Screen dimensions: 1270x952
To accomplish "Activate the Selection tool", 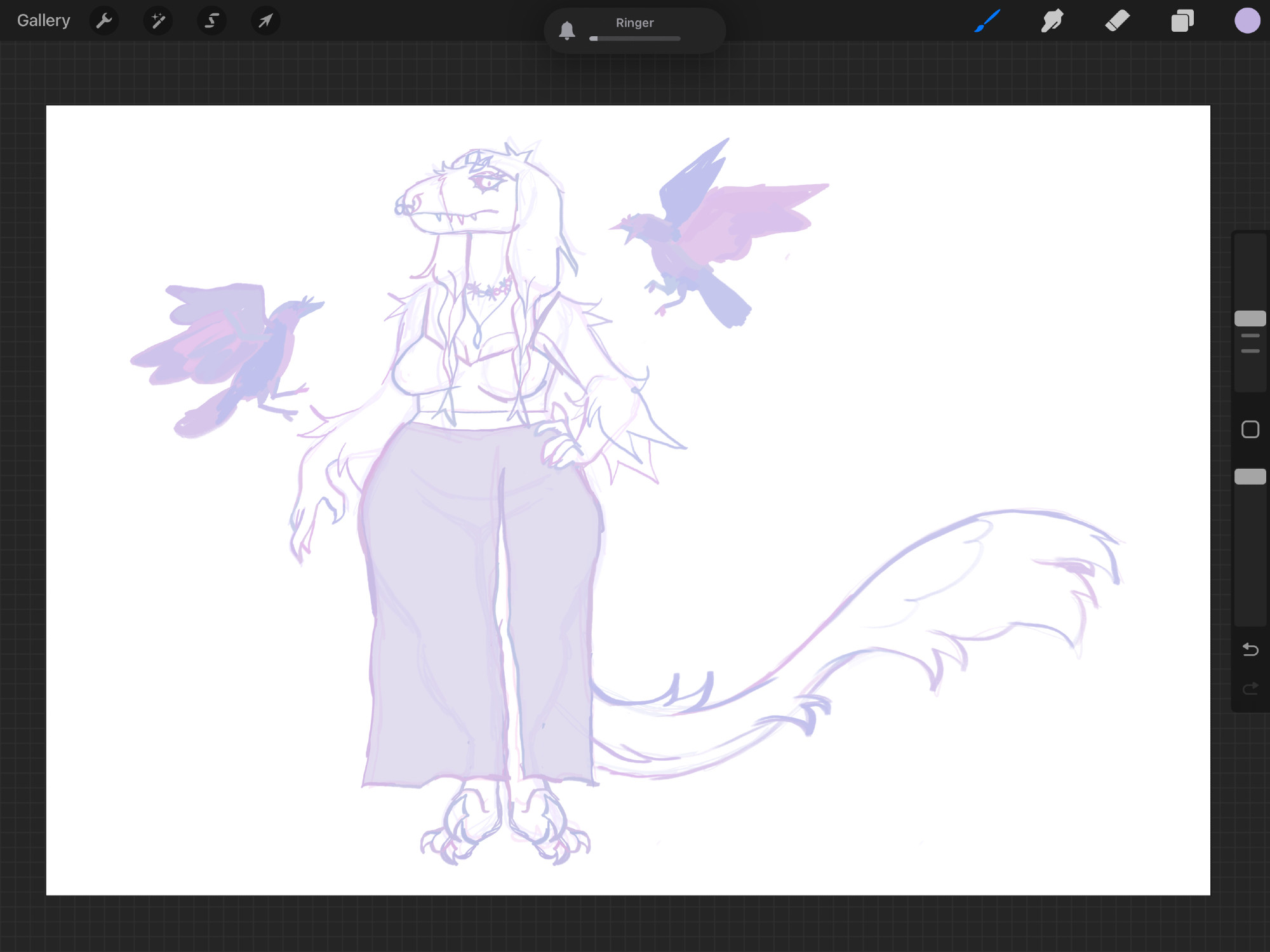I will (212, 21).
